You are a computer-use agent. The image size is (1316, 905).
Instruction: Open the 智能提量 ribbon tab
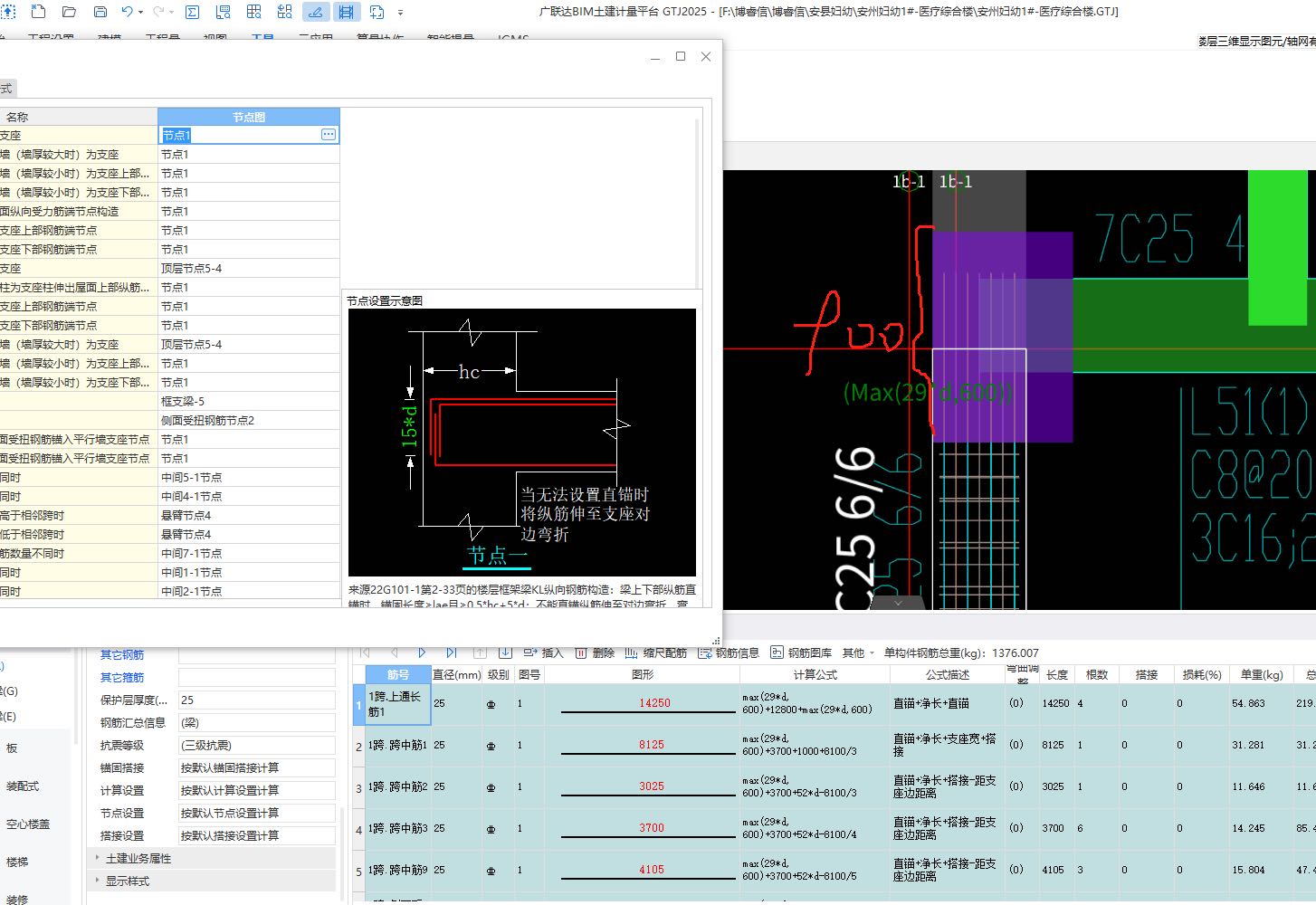(451, 40)
